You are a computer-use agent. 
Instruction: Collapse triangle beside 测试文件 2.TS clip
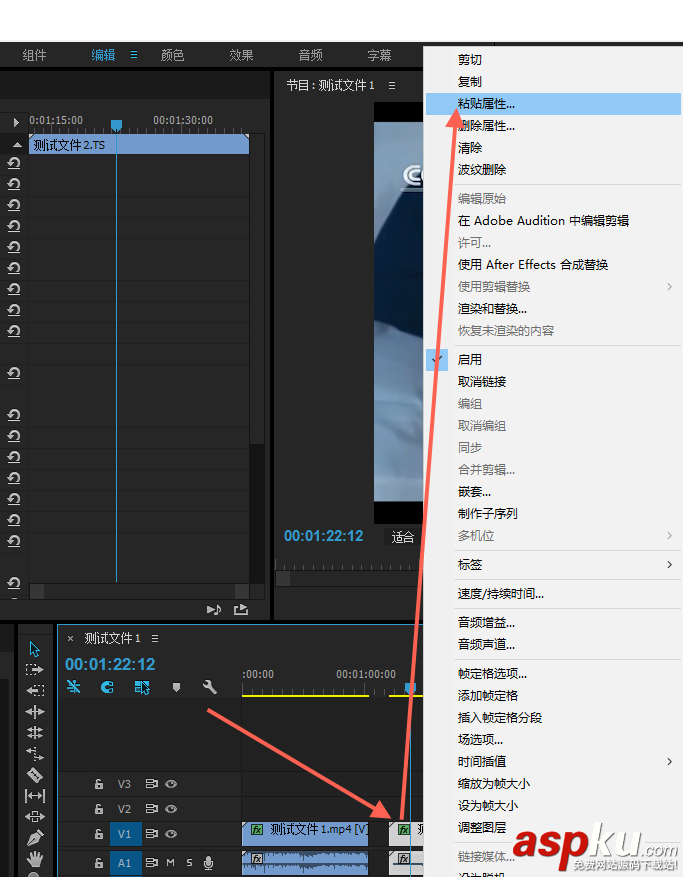pos(17,145)
